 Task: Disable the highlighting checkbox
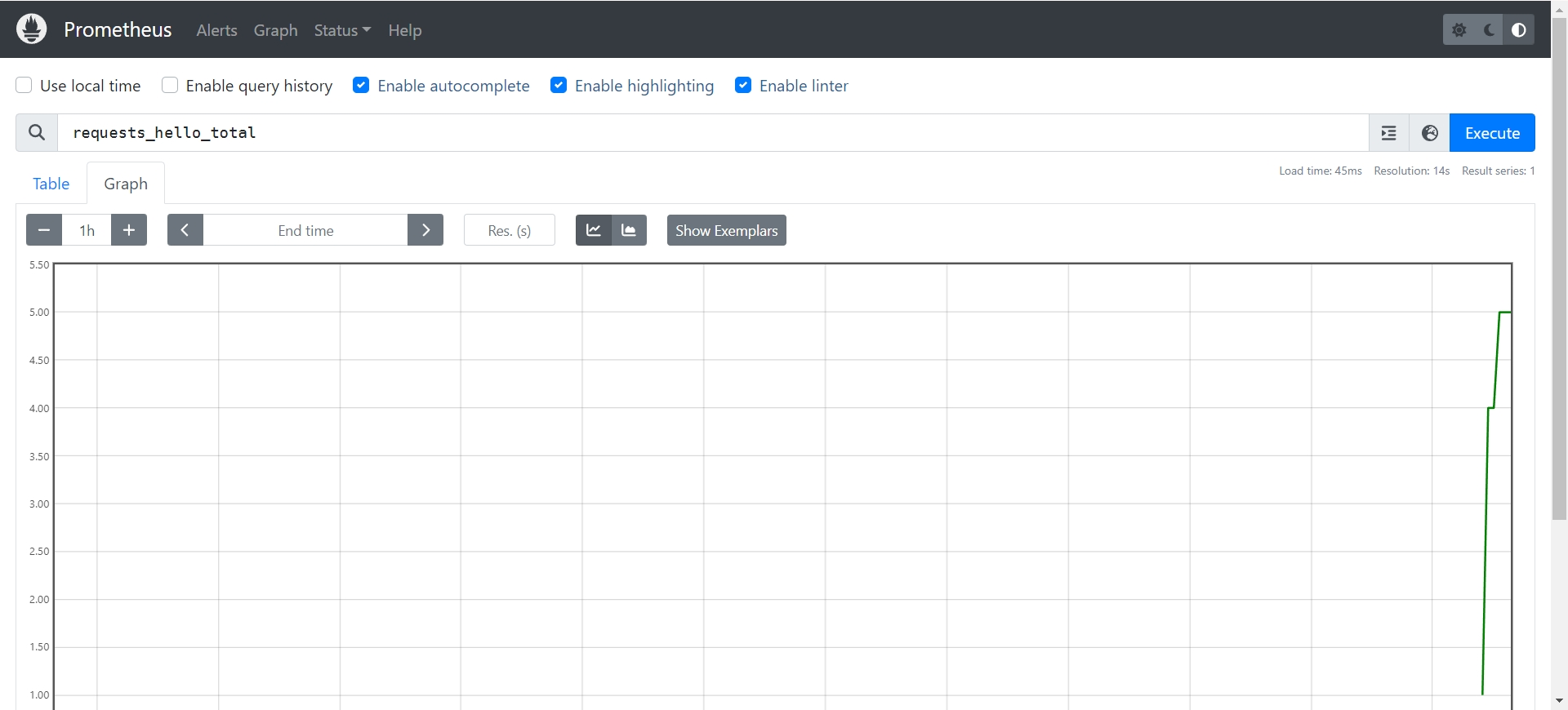coord(559,86)
